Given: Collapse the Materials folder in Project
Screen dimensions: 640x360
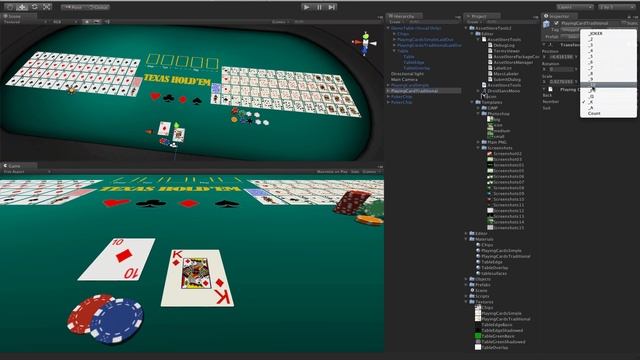Looking at the screenshot, I should pyautogui.click(x=467, y=239).
